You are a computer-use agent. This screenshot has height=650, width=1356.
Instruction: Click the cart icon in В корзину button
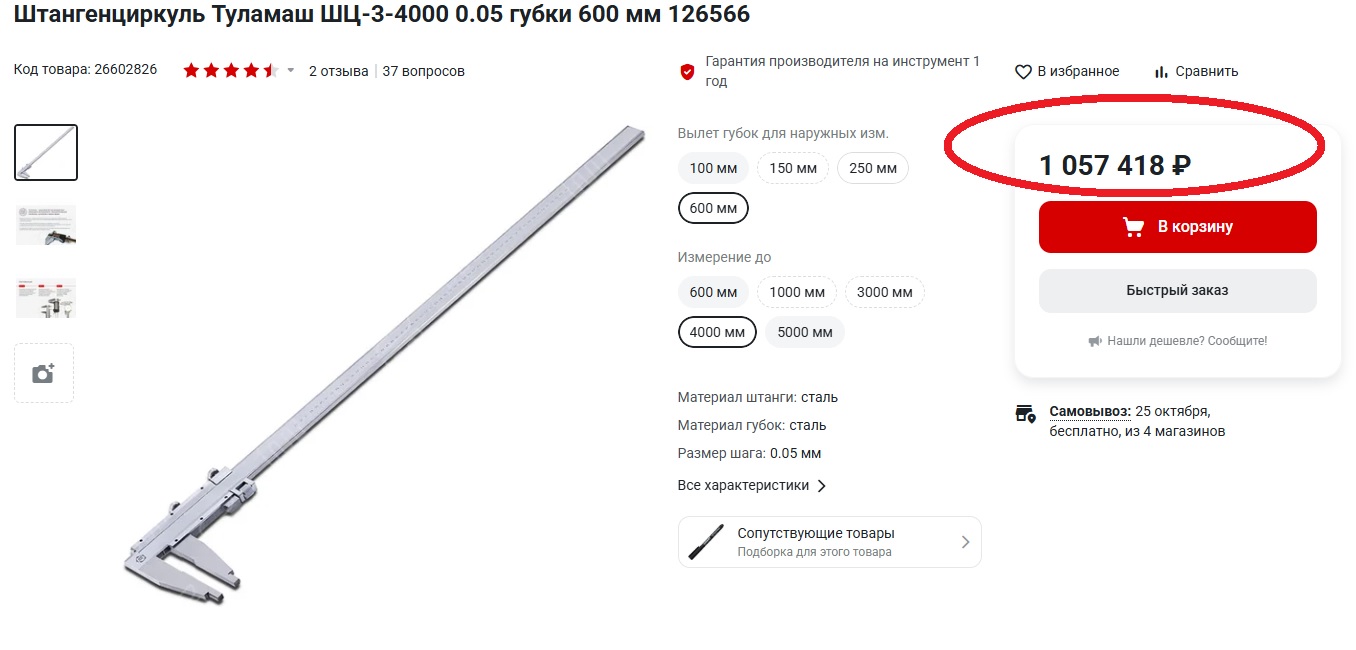click(1133, 227)
